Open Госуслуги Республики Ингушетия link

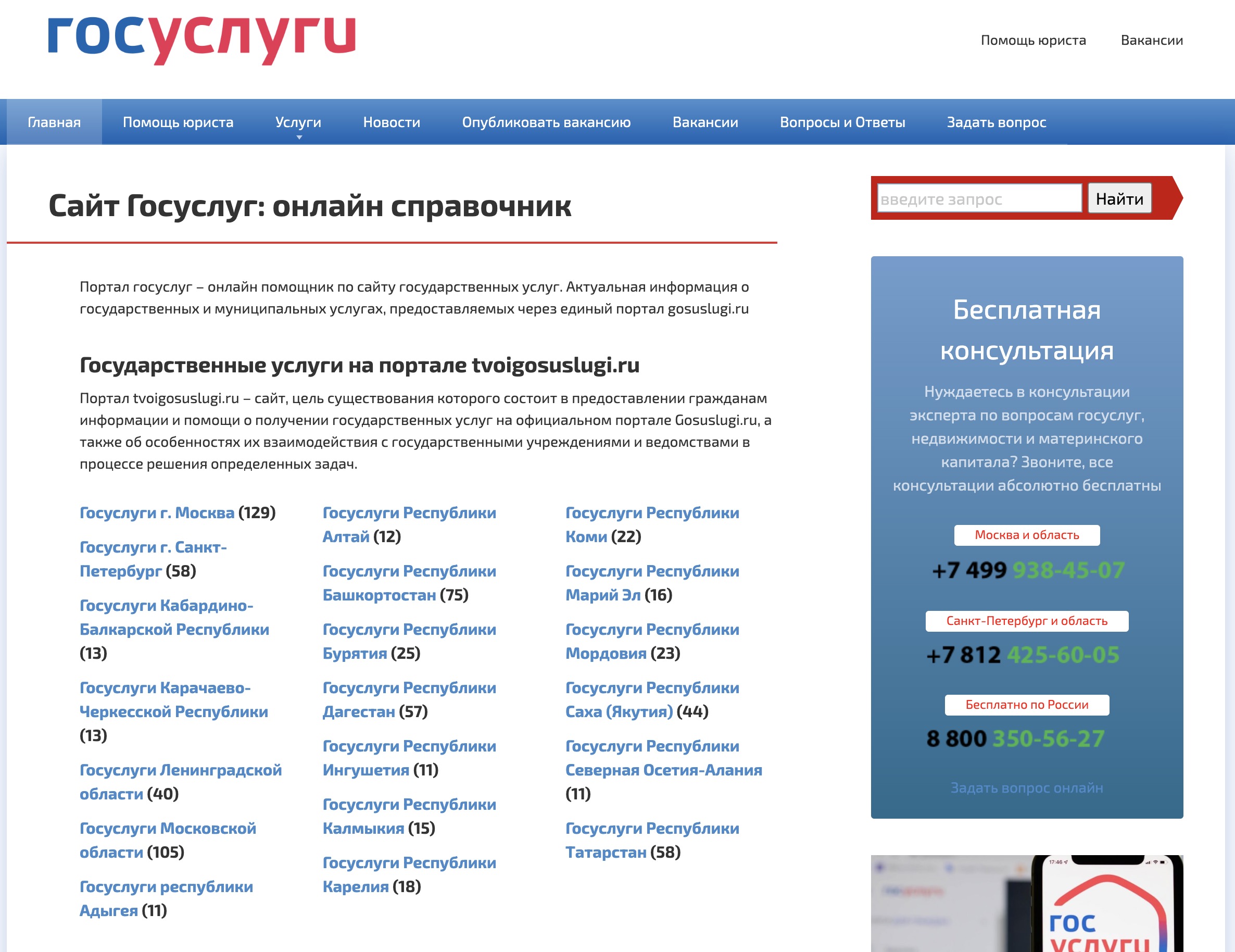tap(409, 758)
